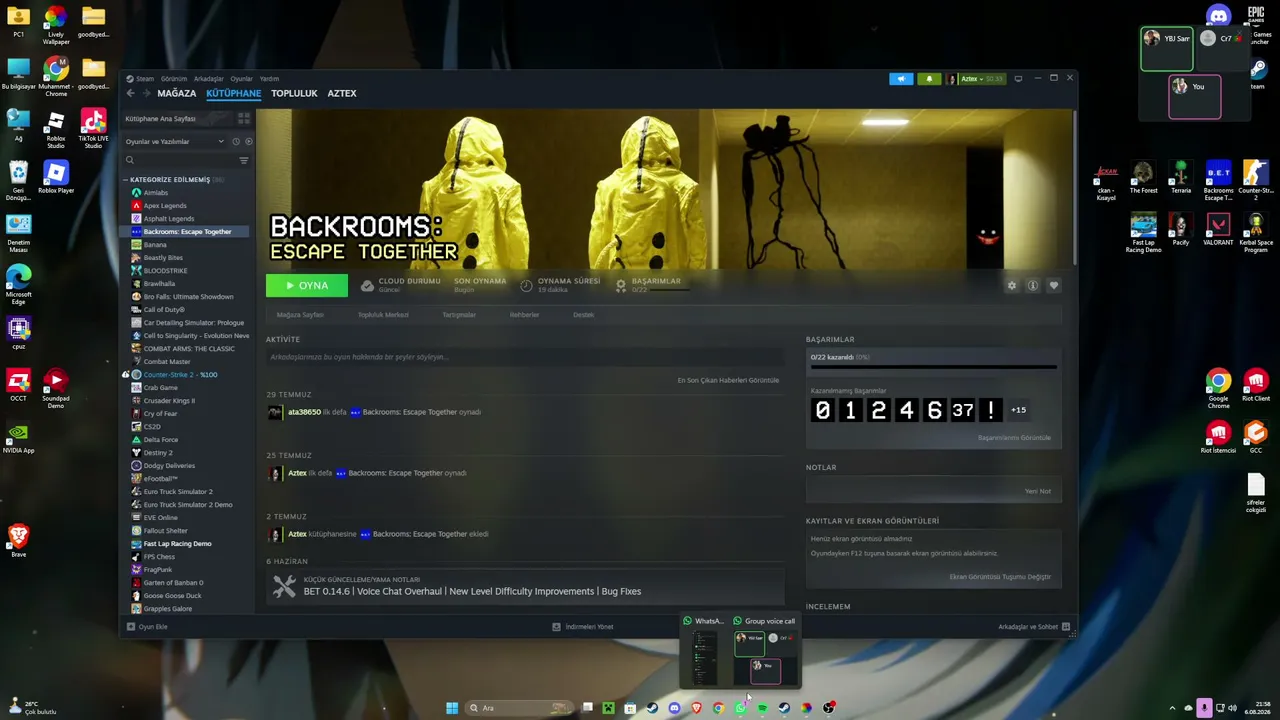Open Topluluk Merkezi link
Screen dimensions: 1280x720
pos(383,315)
